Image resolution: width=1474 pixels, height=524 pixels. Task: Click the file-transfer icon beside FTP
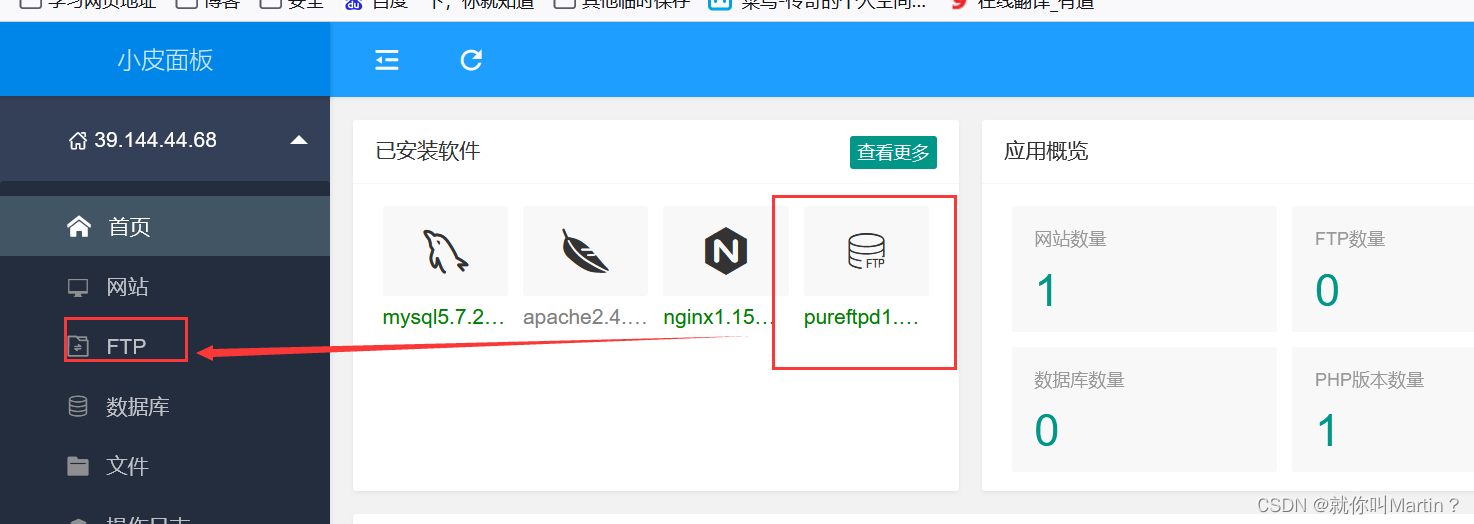[78, 346]
